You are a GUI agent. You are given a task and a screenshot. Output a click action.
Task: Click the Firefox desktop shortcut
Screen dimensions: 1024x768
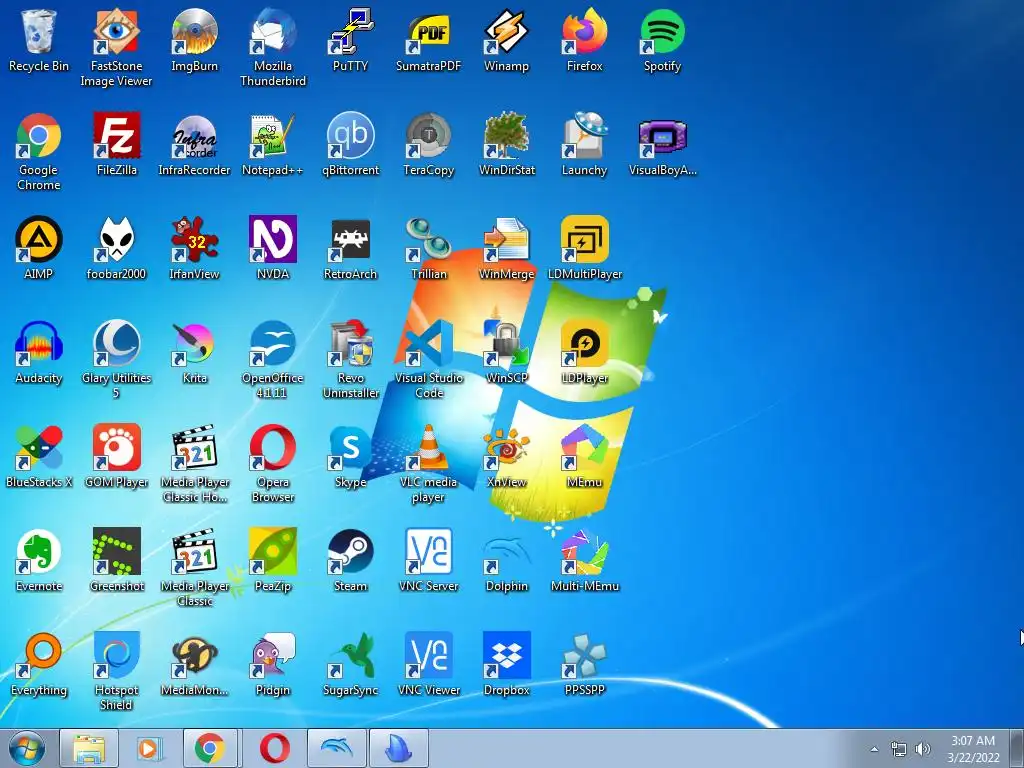584,31
